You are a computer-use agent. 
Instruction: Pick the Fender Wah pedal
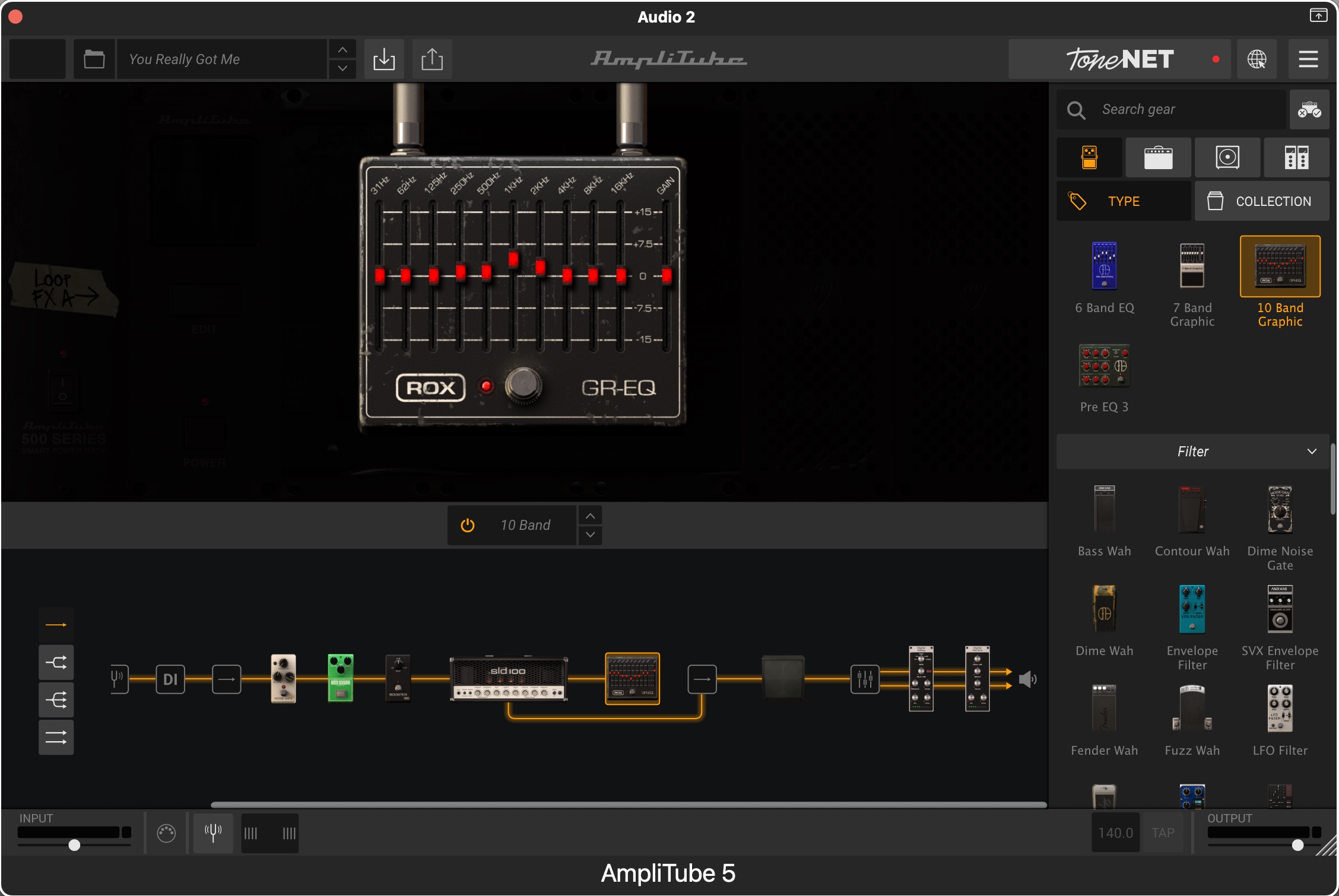[1104, 720]
